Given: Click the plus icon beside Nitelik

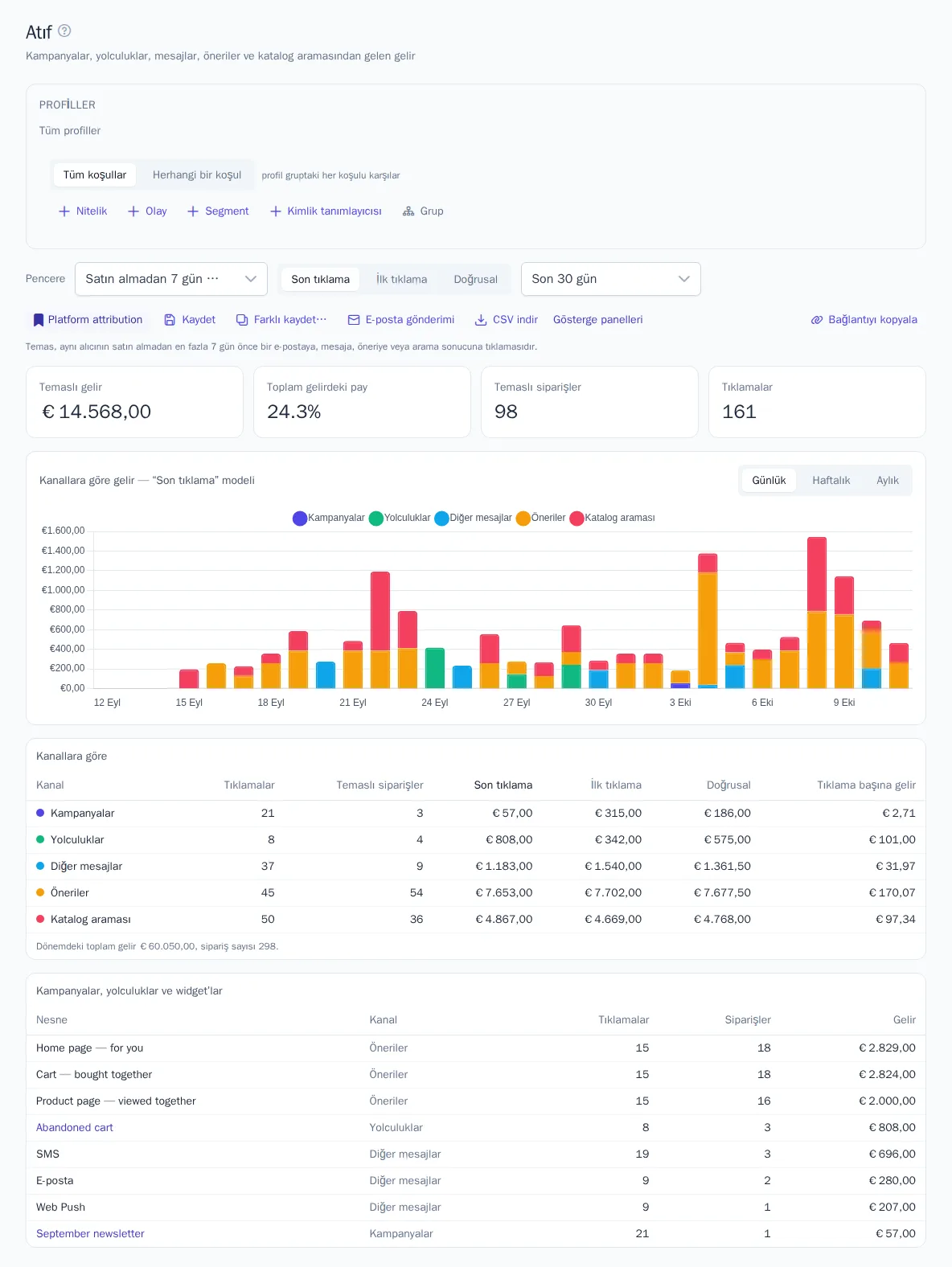Looking at the screenshot, I should [x=64, y=211].
